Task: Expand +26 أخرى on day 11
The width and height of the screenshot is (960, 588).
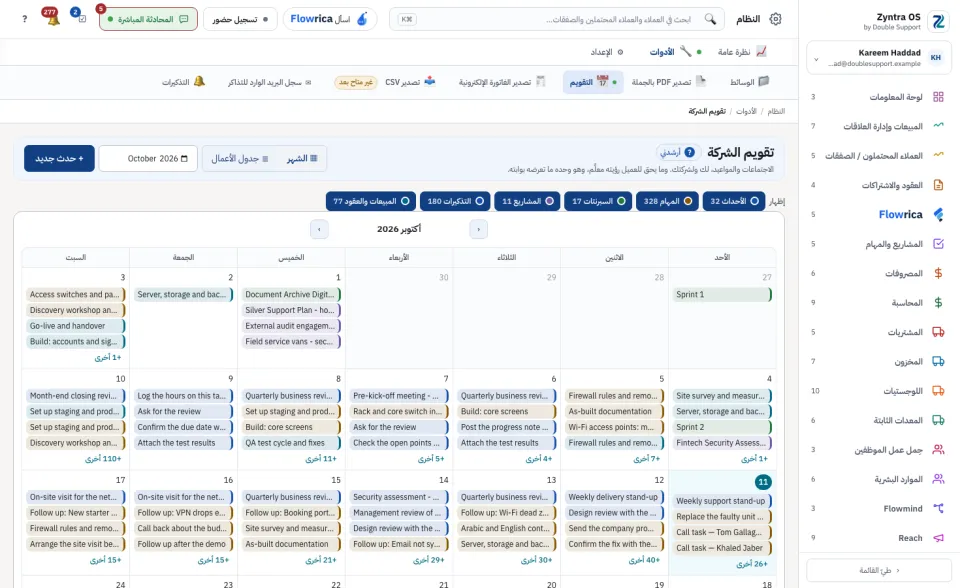Action: 752,564
